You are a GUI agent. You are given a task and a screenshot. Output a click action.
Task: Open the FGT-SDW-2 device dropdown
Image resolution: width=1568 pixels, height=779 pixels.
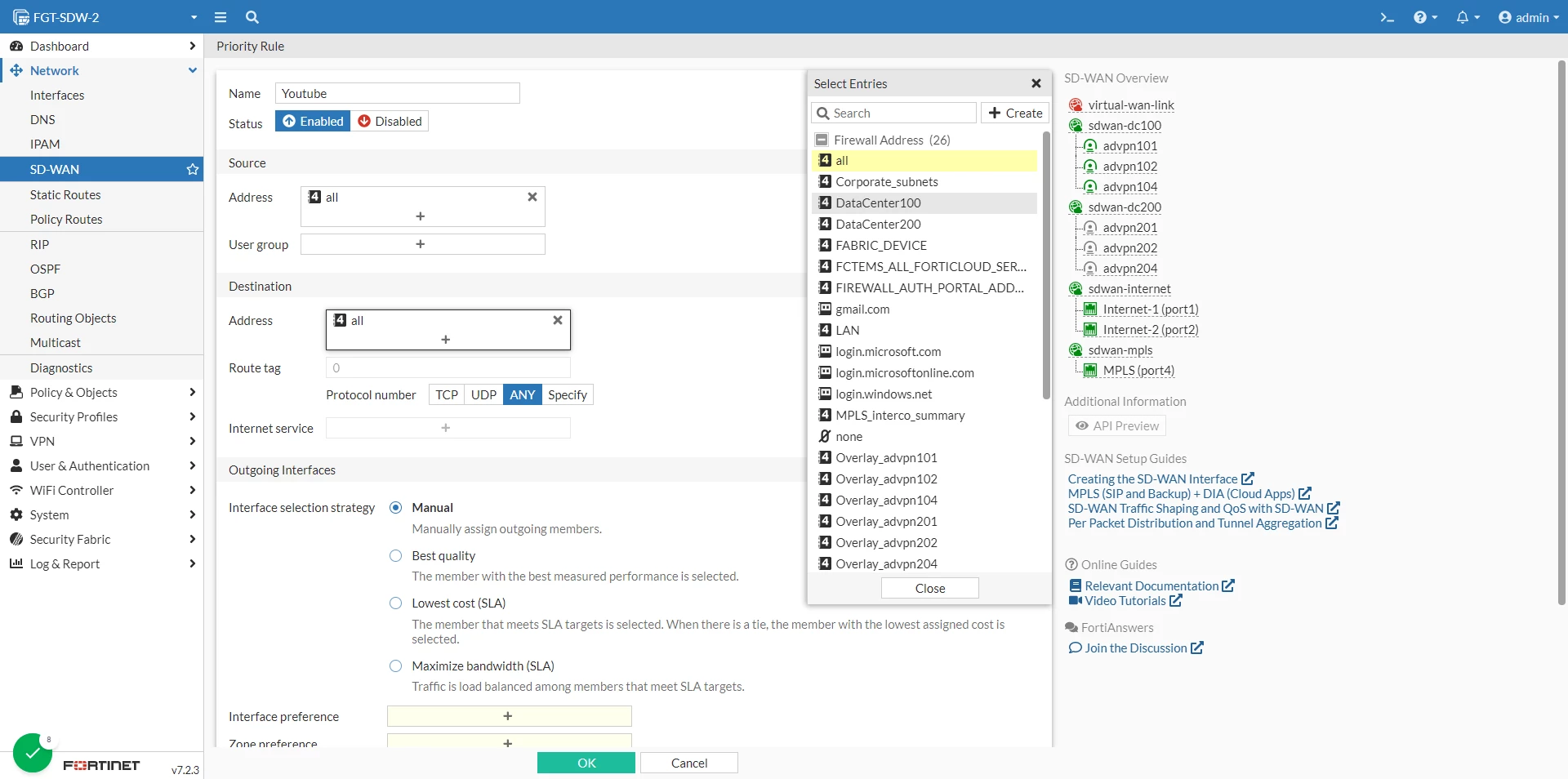coord(105,17)
